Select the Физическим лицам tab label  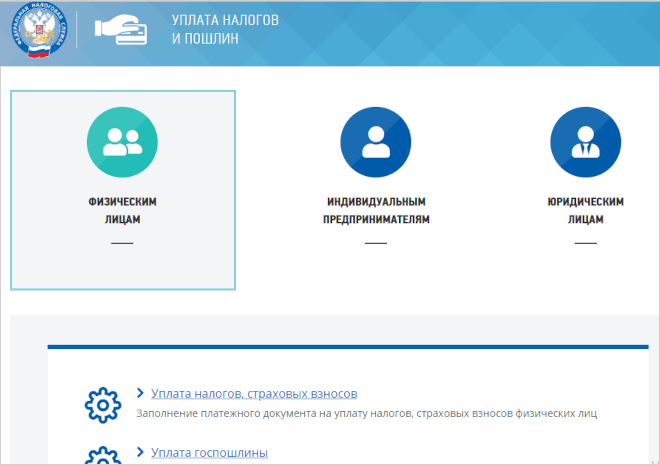point(122,210)
